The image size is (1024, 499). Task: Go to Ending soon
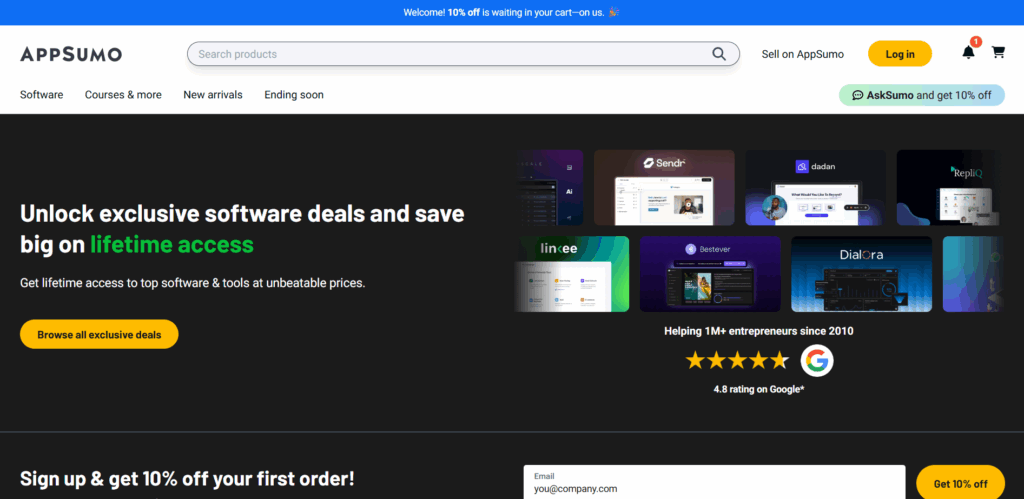pos(294,95)
